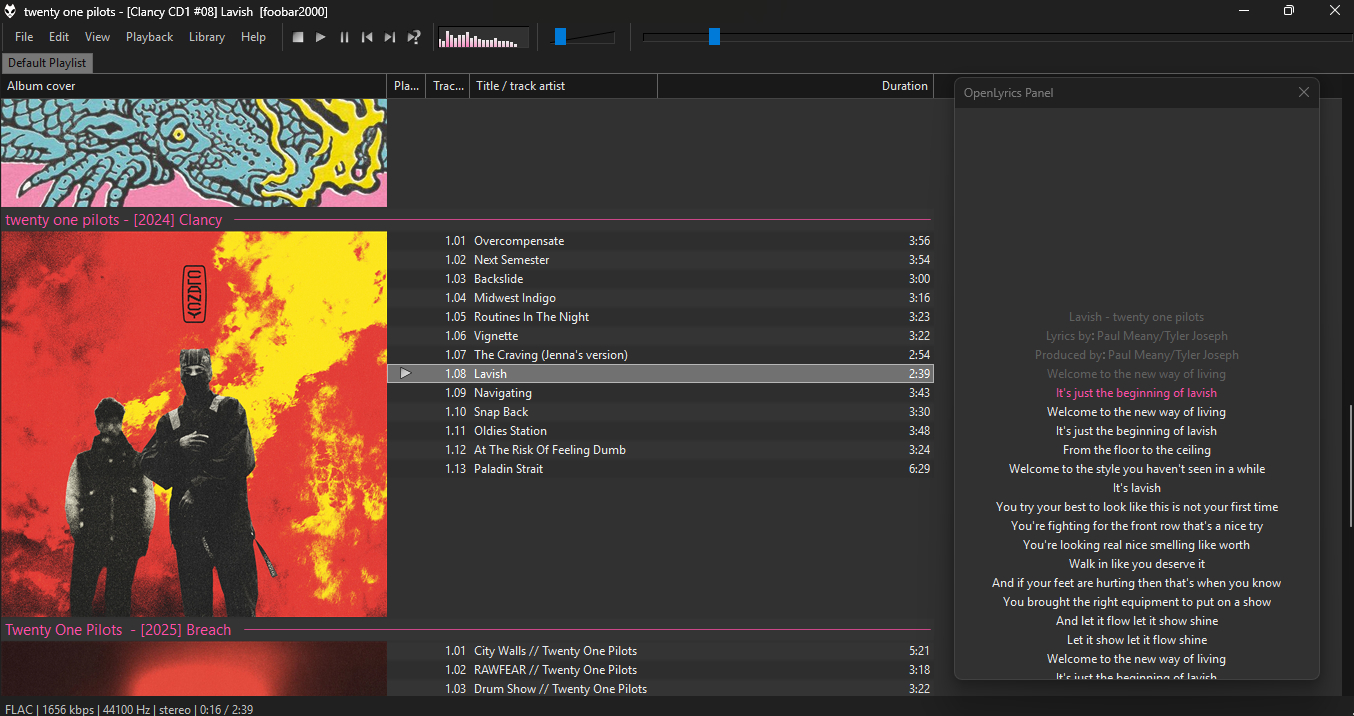Switch to the Default Playlist tab
1354x716 pixels.
[47, 63]
